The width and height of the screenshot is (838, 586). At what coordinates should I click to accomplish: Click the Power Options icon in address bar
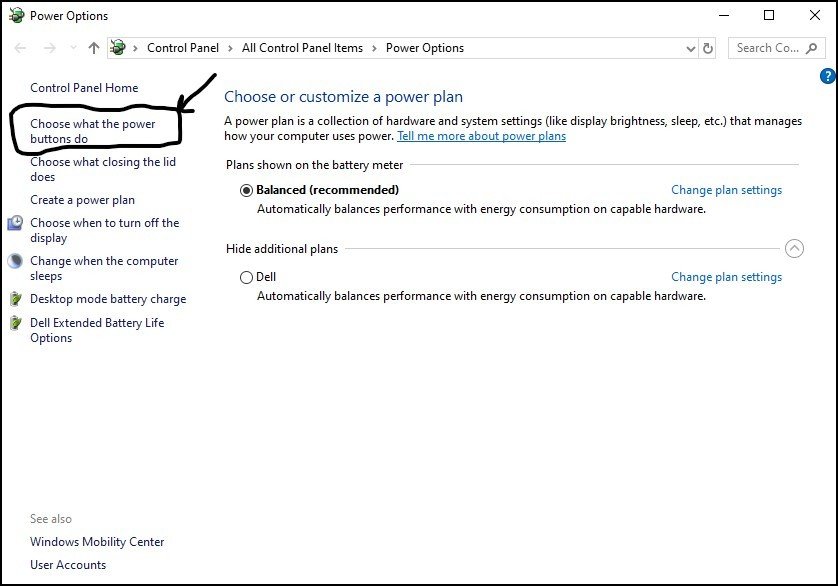coord(118,48)
